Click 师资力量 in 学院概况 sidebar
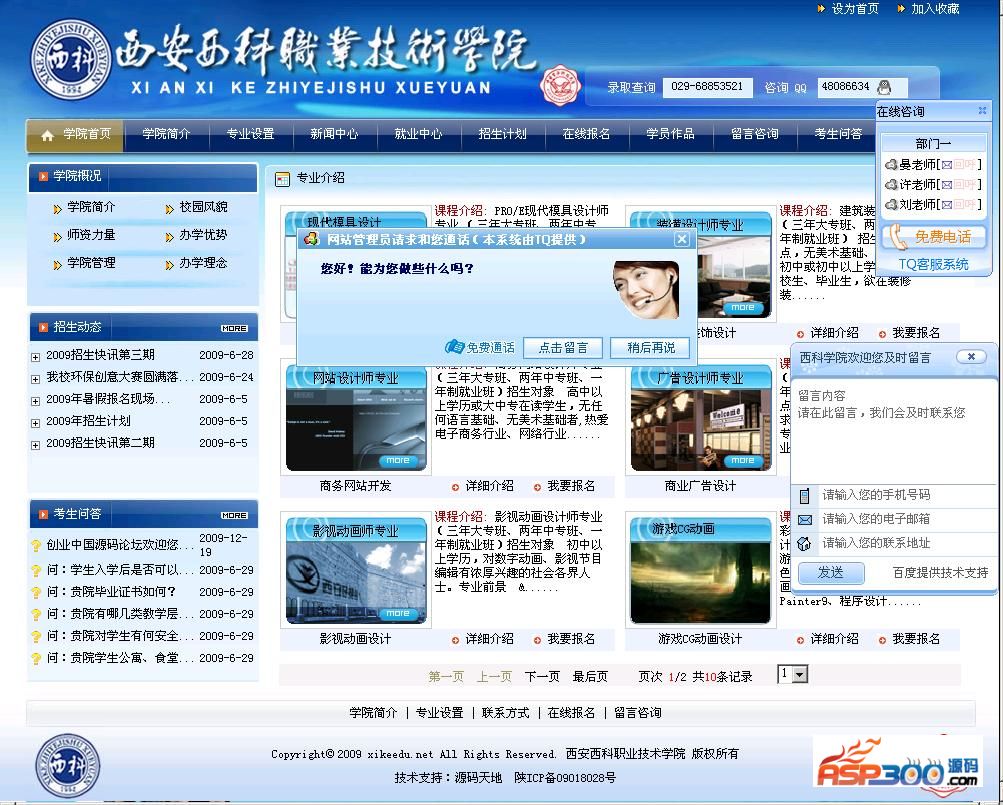The width and height of the screenshot is (1003, 805). pos(91,235)
